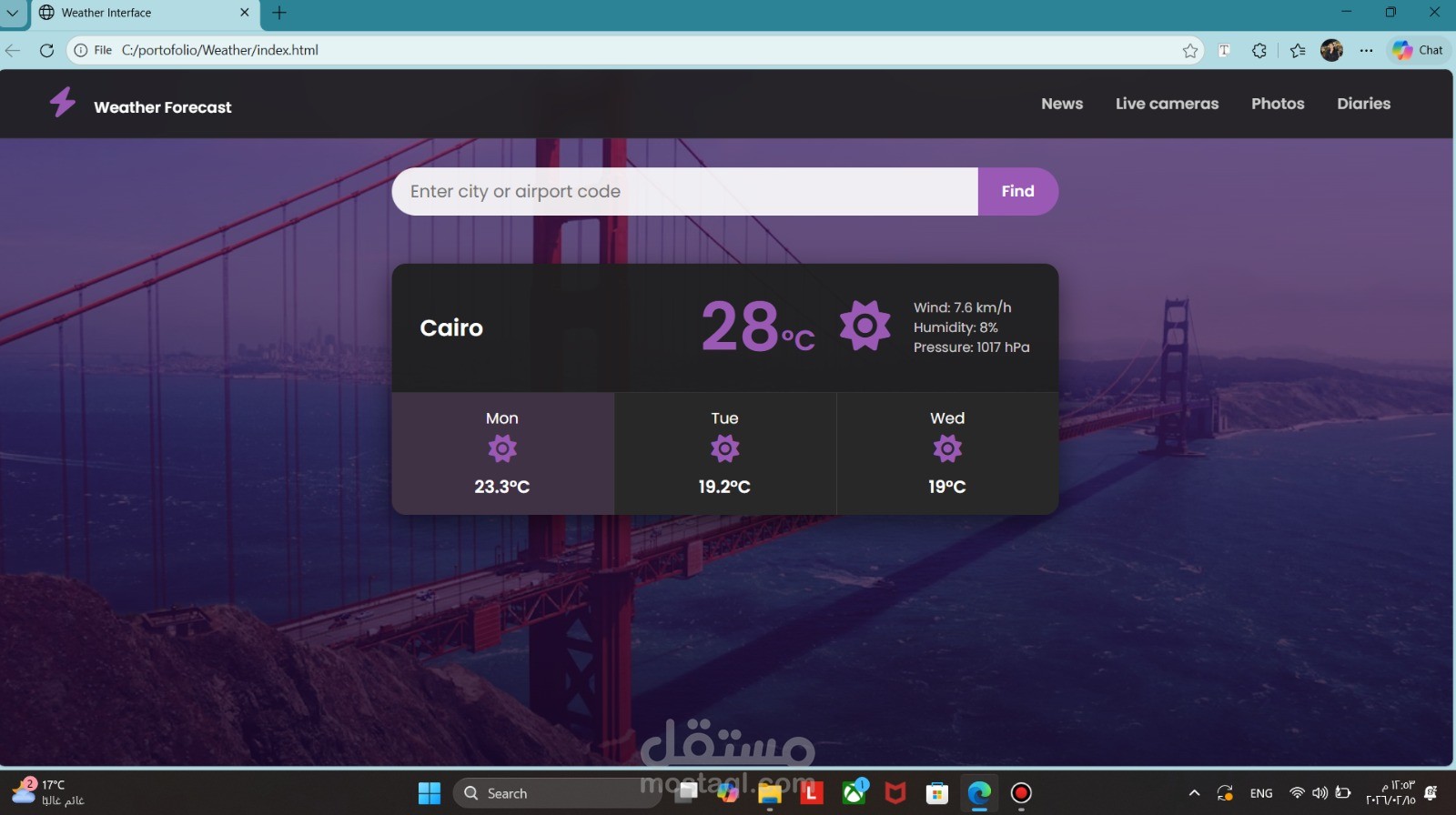Image resolution: width=1456 pixels, height=815 pixels.
Task: Open the Diaries nav link
Action: point(1363,104)
